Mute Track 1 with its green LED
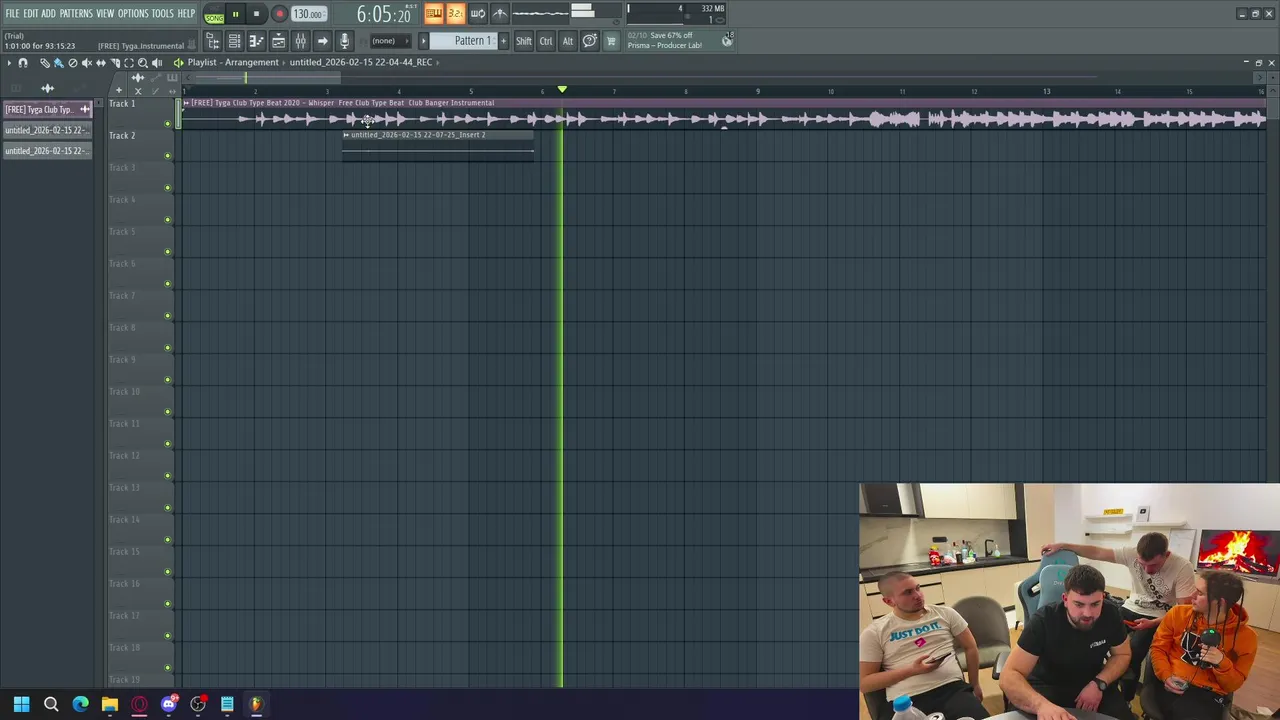 coord(167,124)
